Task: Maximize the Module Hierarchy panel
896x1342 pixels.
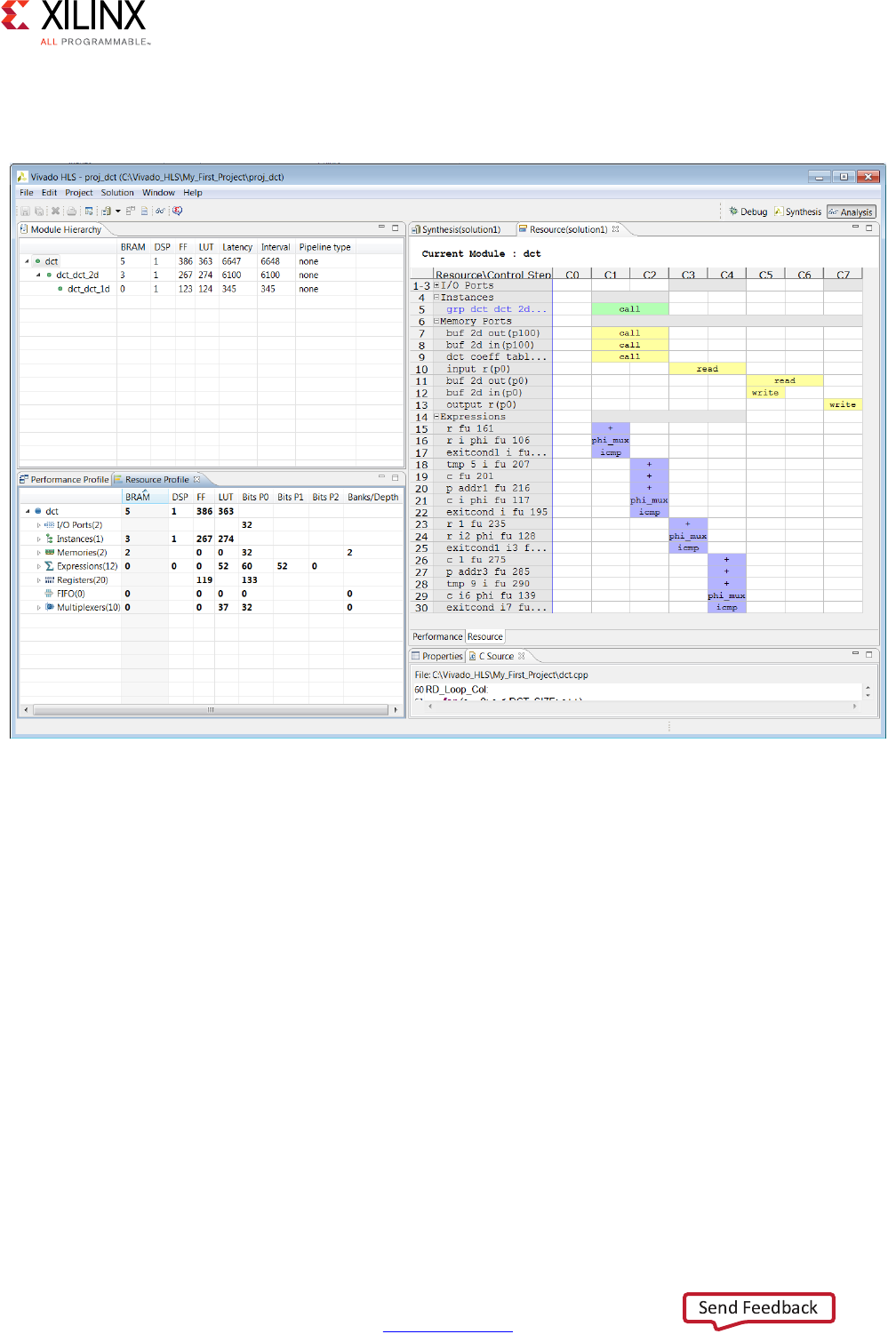Action: tap(396, 228)
